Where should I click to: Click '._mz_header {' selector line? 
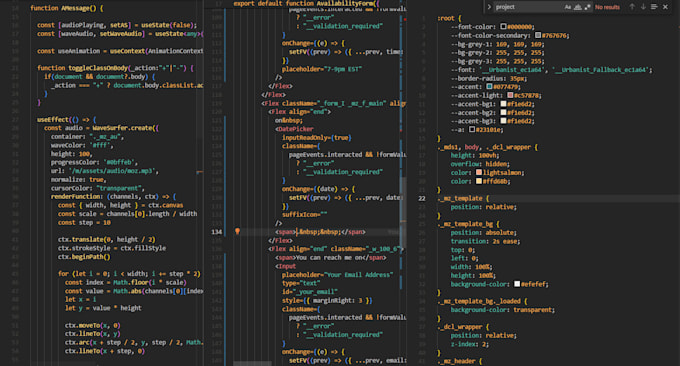click(x=459, y=361)
